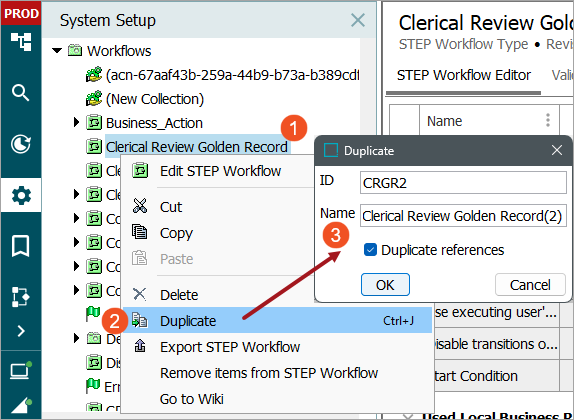This screenshot has width=574, height=420.
Task: Click Cancel in the Duplicate dialog
Action: (530, 285)
